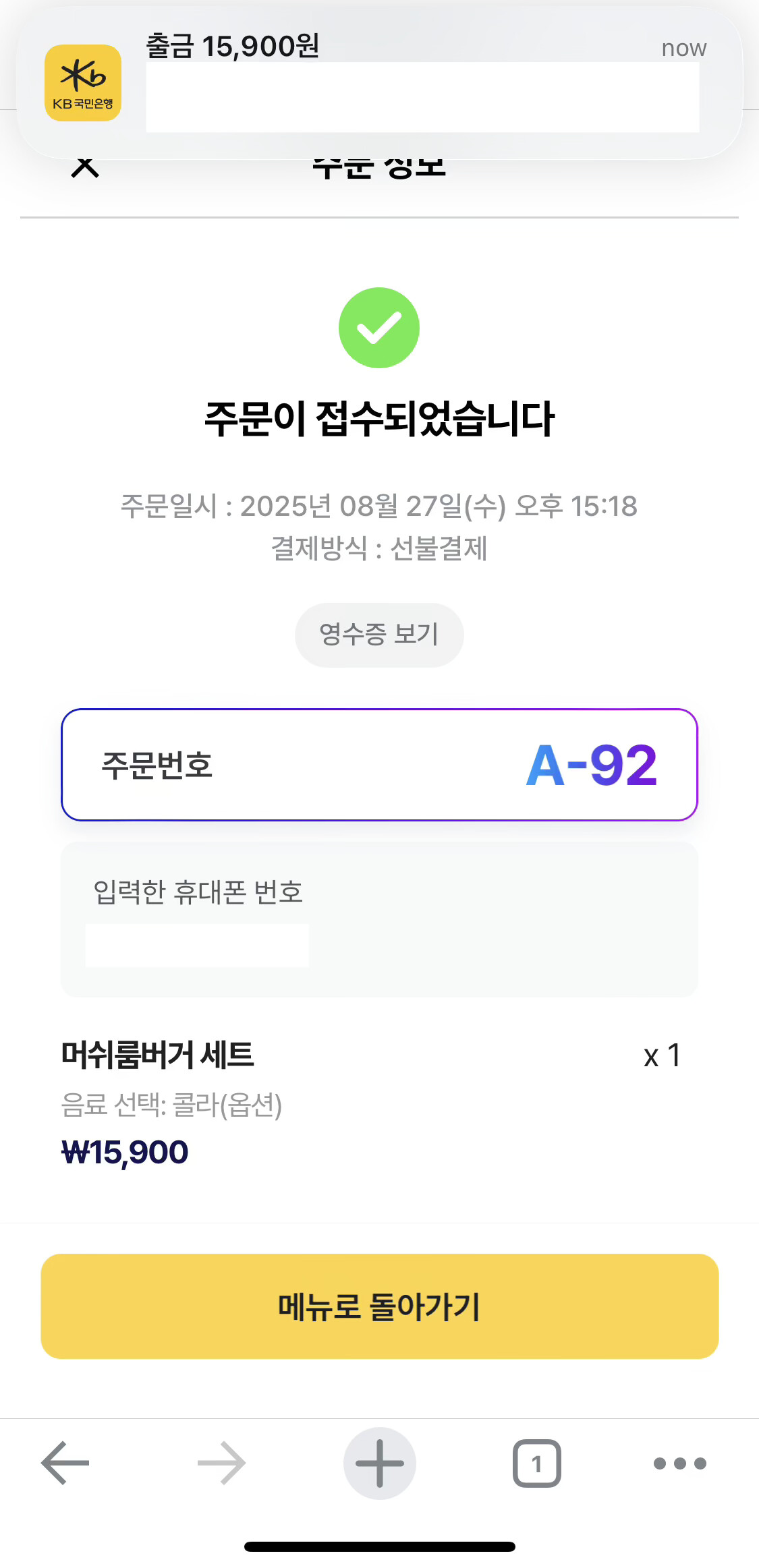Open the receipt with 영수증 보기
Screen dimensions: 759x1568
(379, 635)
